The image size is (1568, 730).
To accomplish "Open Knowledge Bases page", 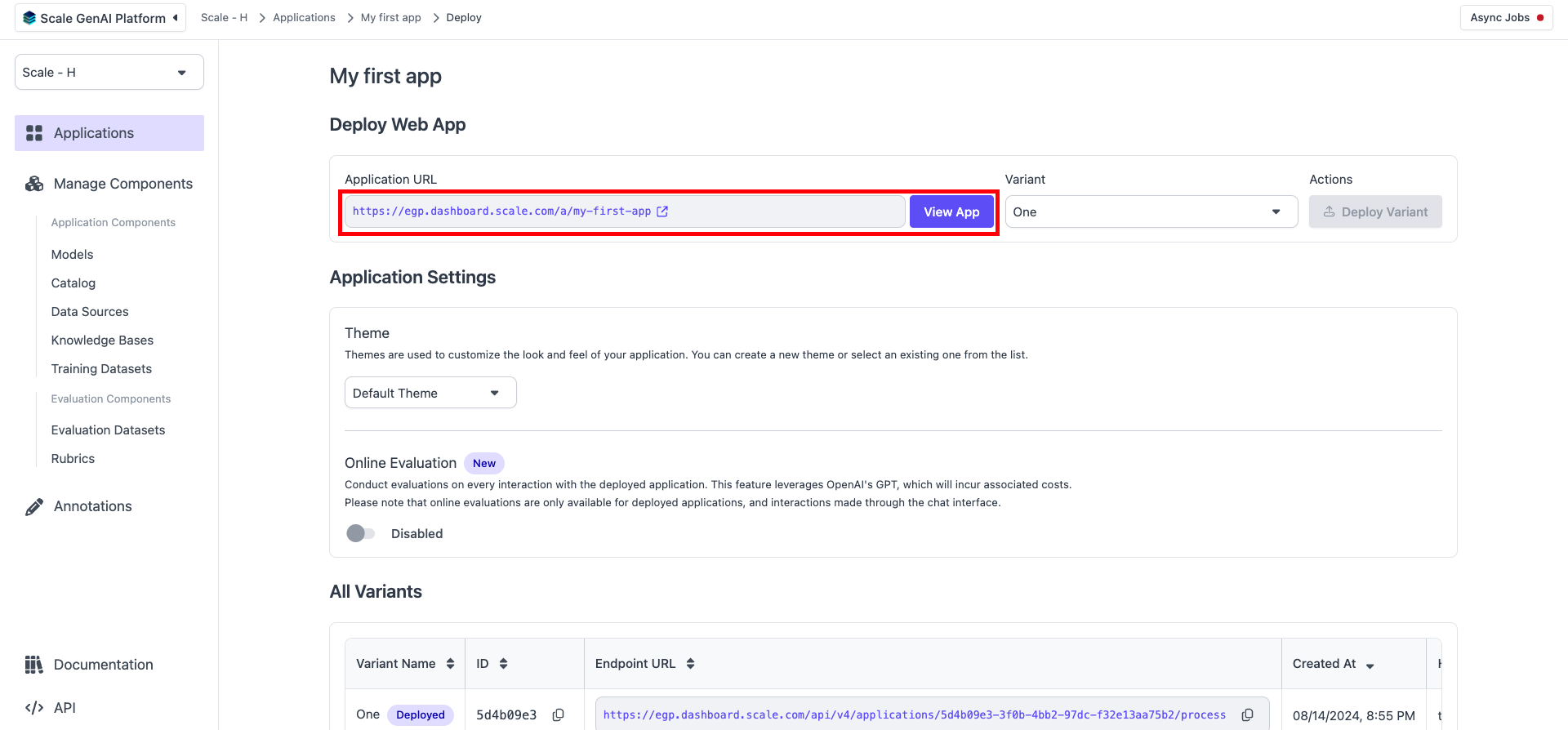I will 102,341.
